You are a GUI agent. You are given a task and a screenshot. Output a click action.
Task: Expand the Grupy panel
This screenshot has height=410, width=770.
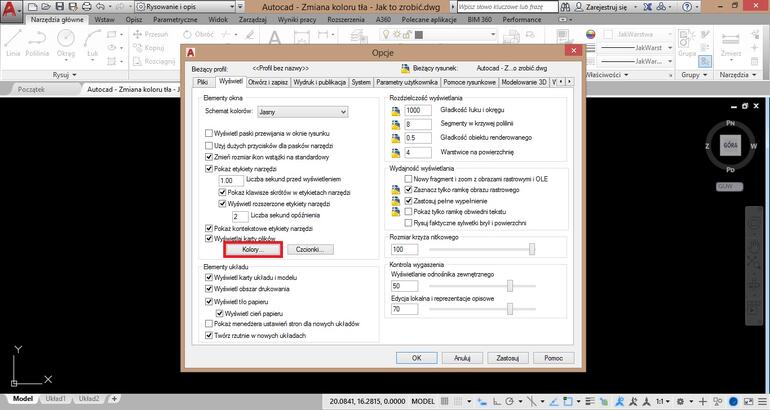(x=694, y=75)
